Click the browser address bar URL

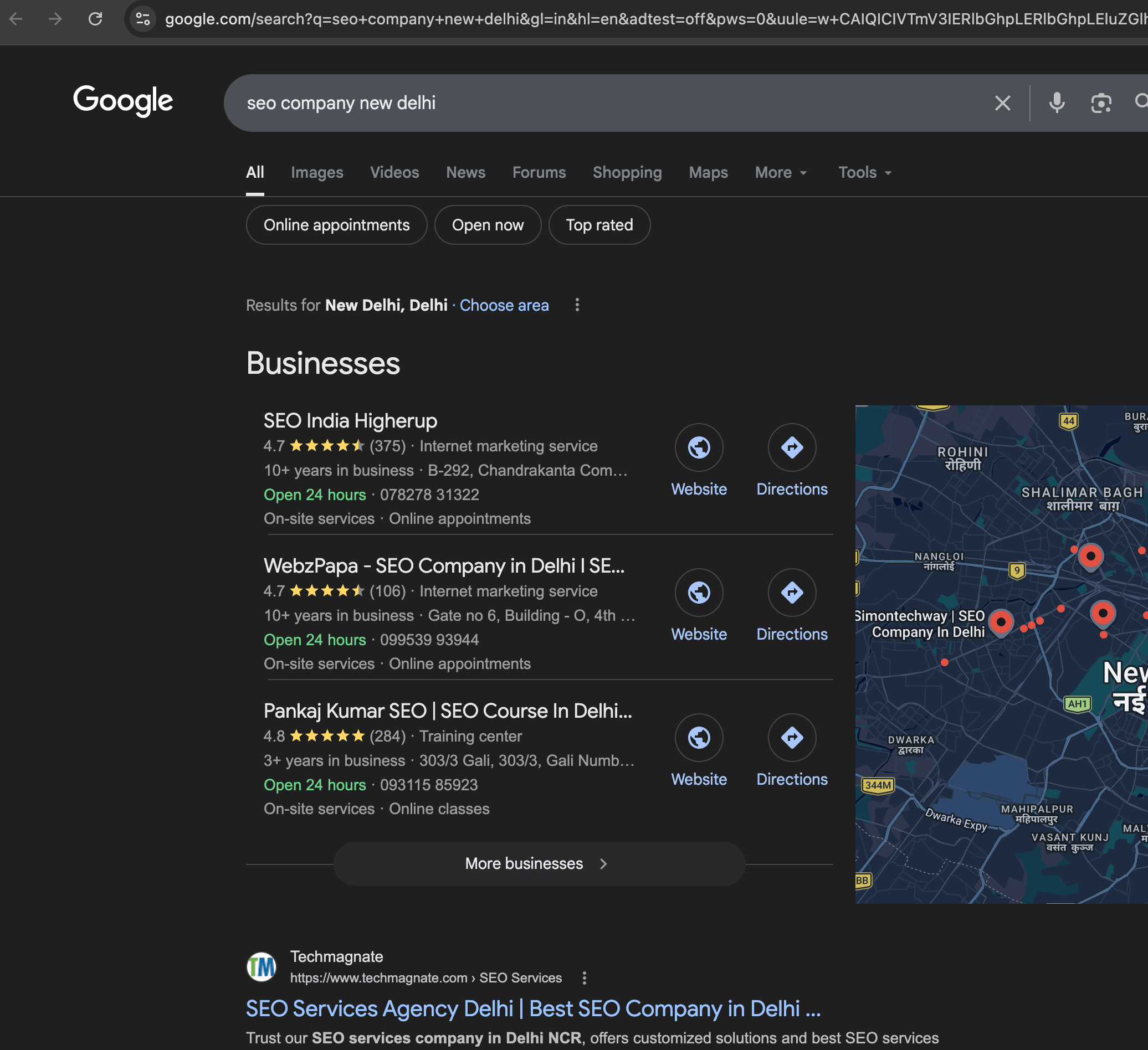(655, 19)
